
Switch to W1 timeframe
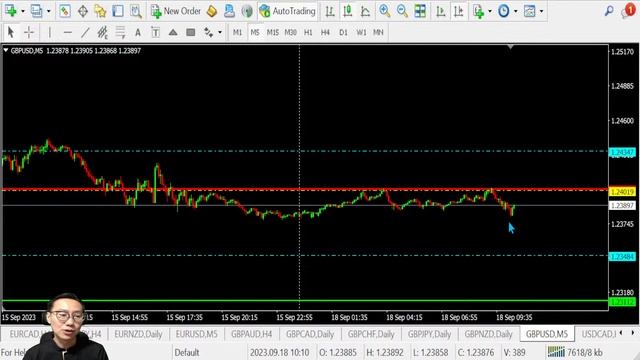(361, 32)
